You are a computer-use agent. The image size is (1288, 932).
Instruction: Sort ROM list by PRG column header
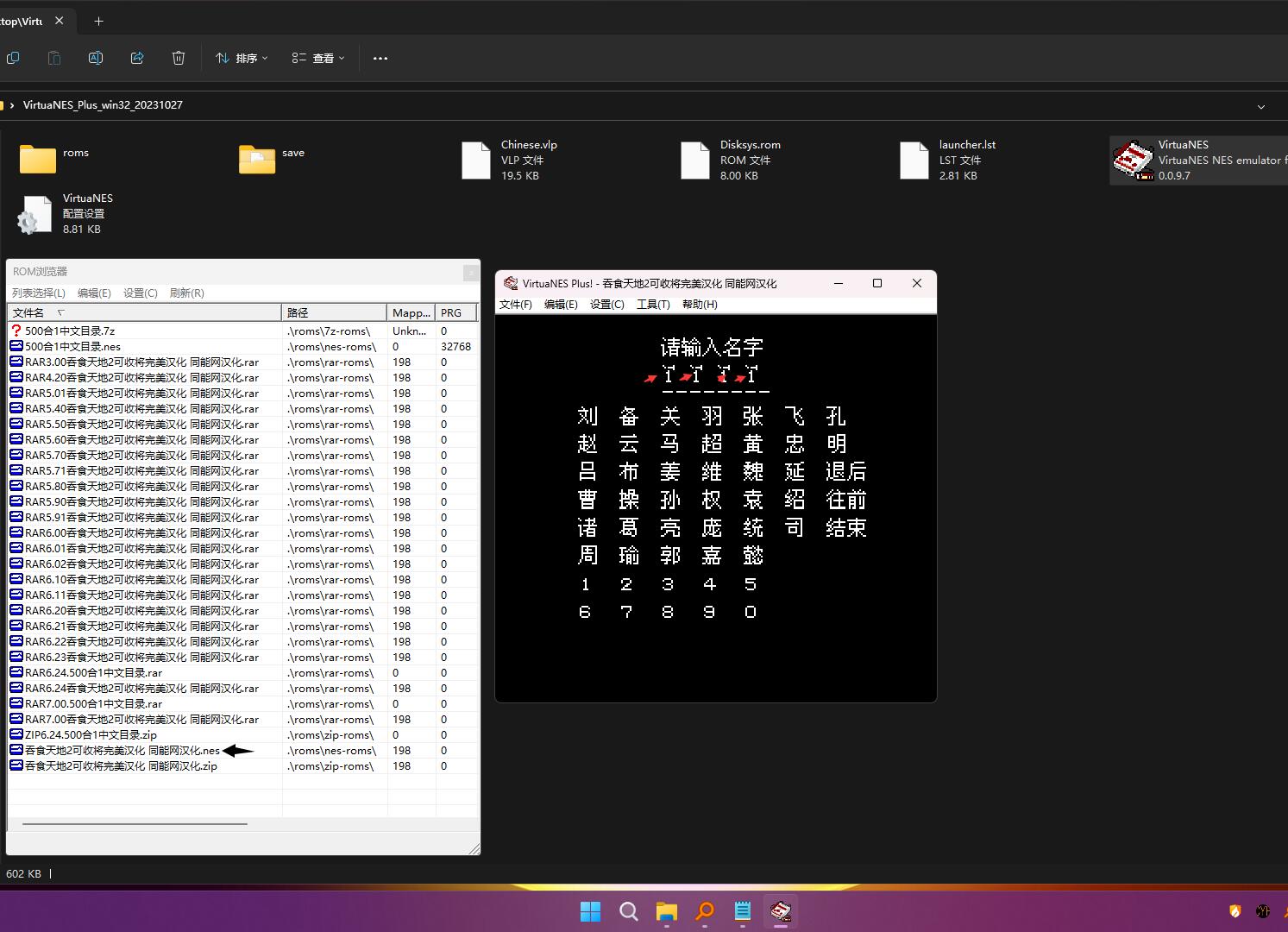pos(456,312)
